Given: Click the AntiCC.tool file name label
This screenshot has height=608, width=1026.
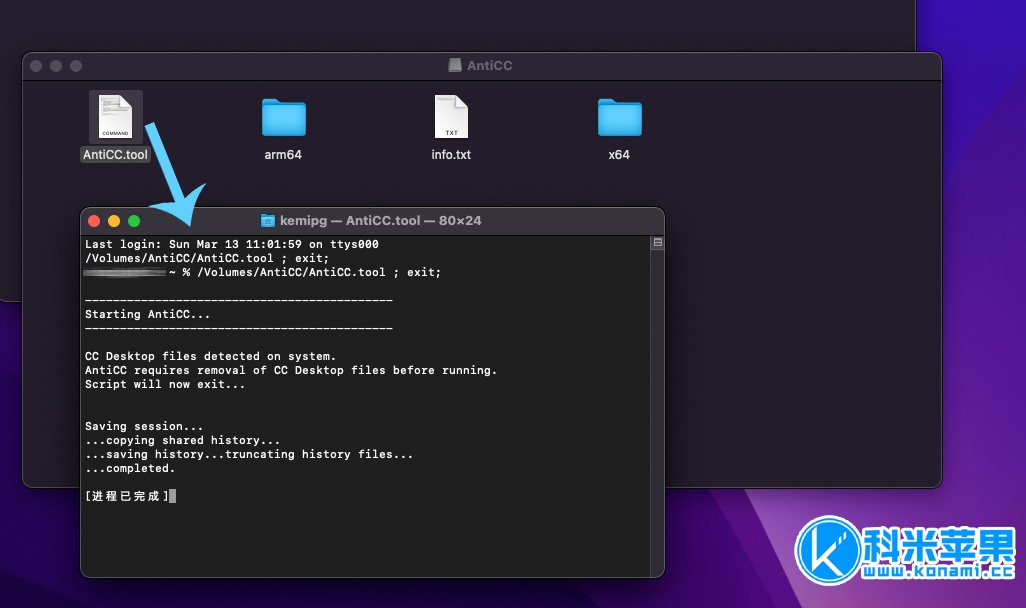Looking at the screenshot, I should 115,154.
